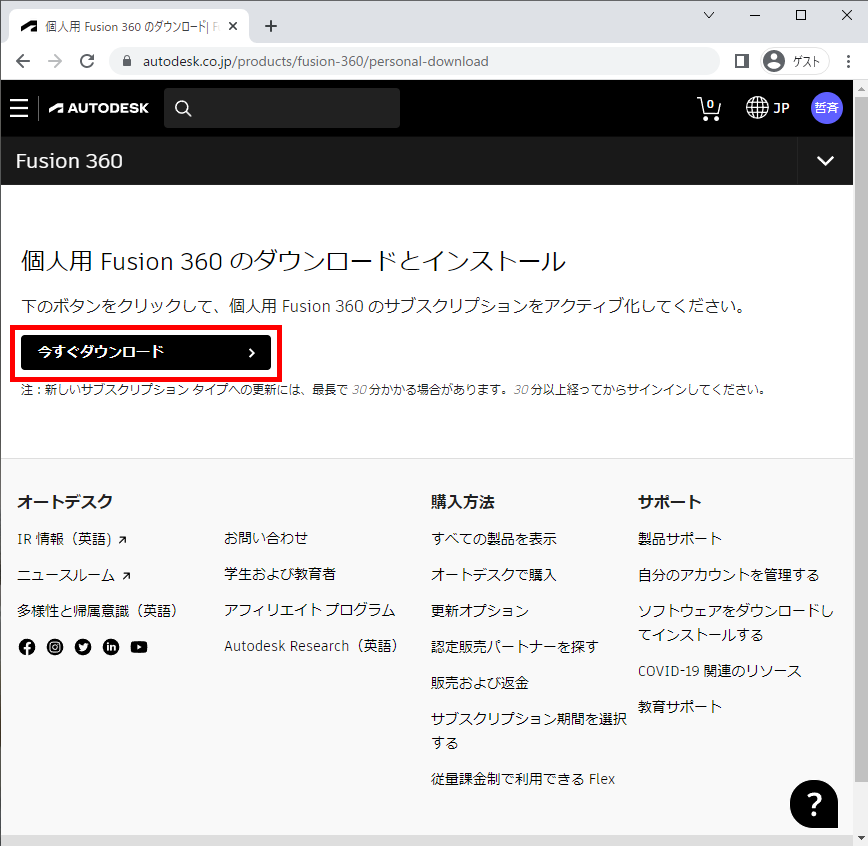Open the shopping cart
This screenshot has height=846, width=868.
point(709,109)
